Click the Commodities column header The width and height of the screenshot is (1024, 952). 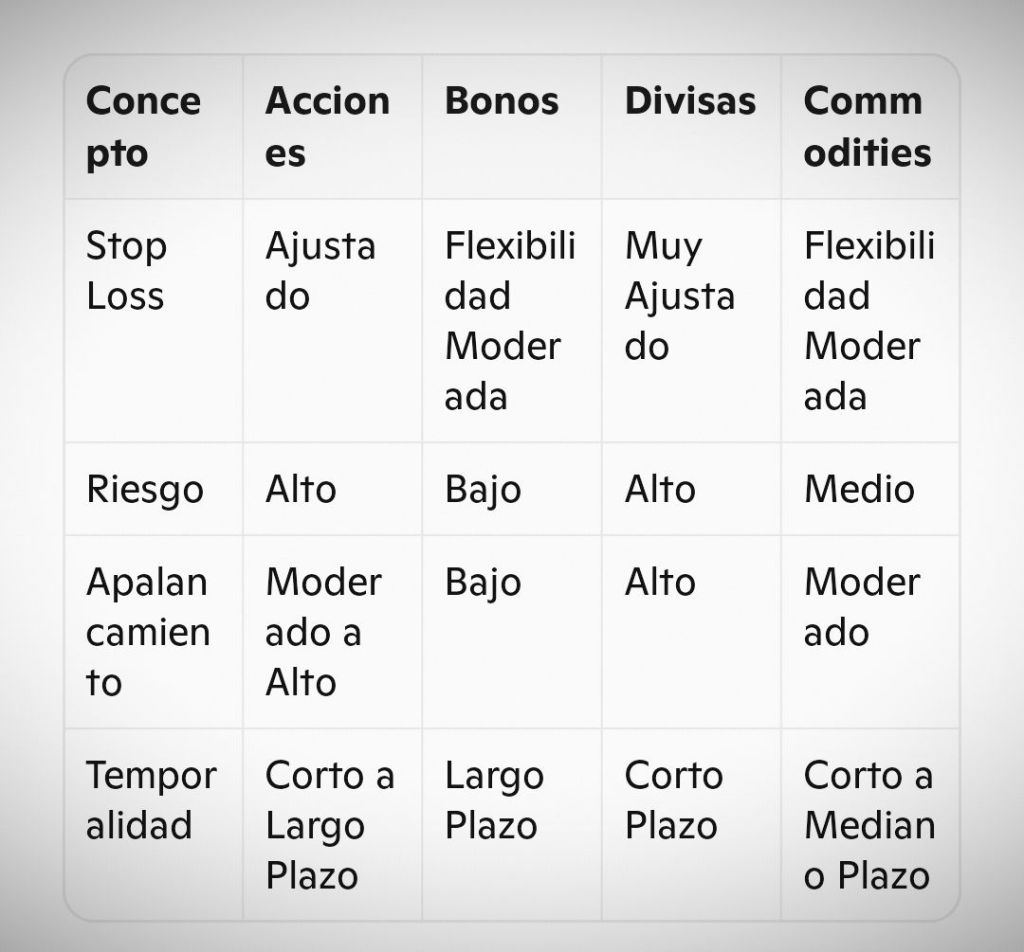click(867, 127)
